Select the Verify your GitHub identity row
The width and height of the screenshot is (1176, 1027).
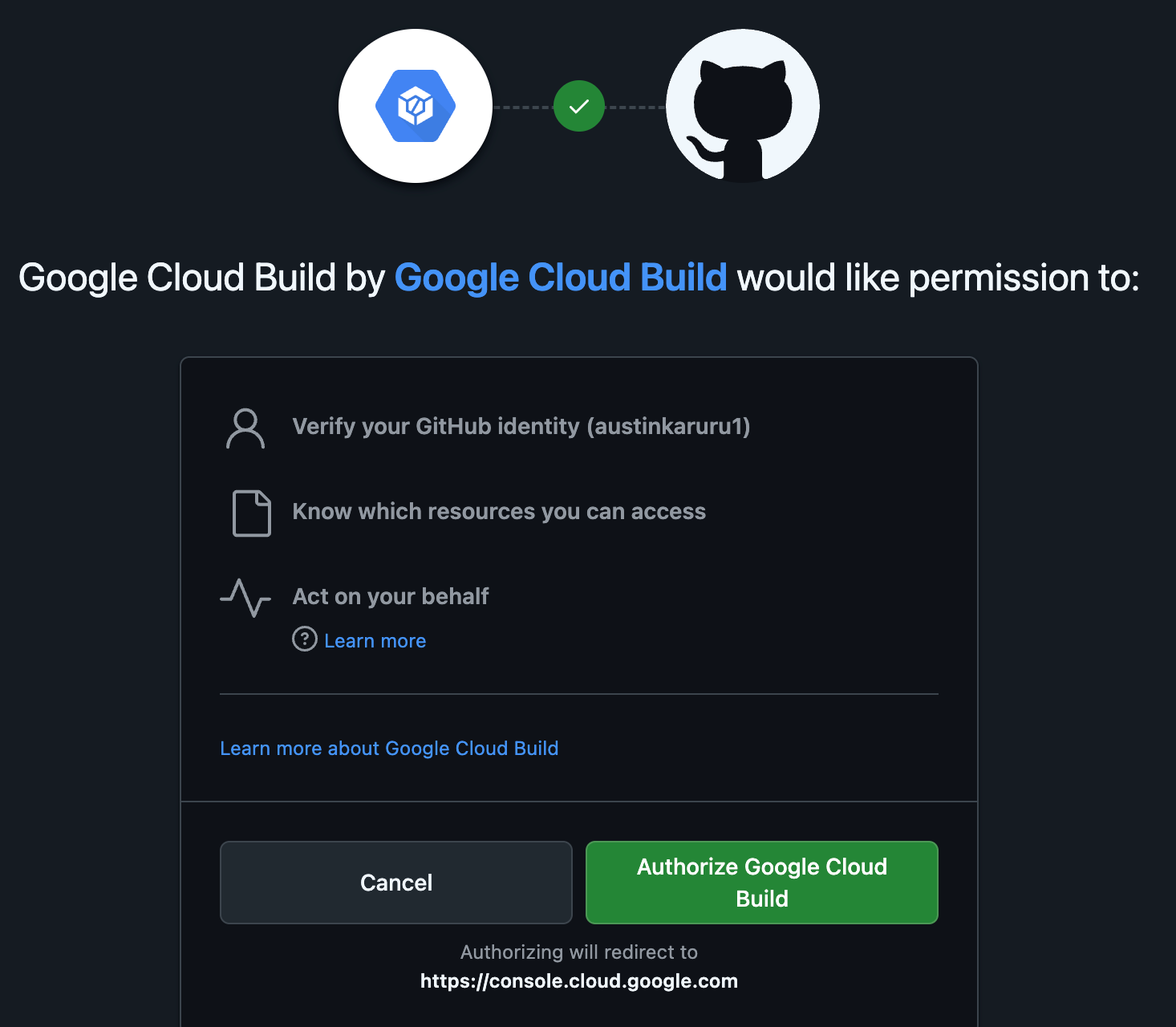(522, 427)
